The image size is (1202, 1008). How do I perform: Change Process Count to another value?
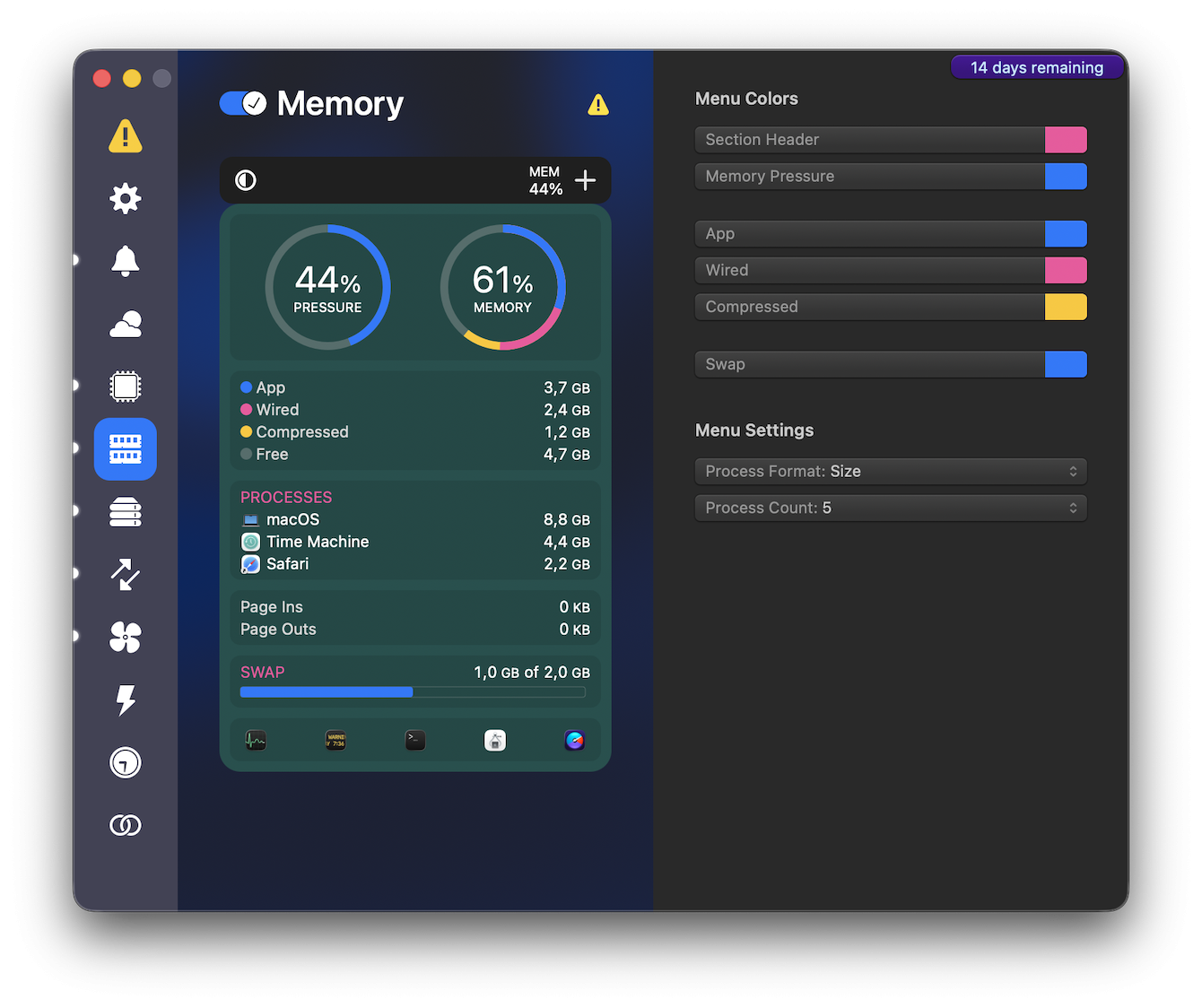891,508
